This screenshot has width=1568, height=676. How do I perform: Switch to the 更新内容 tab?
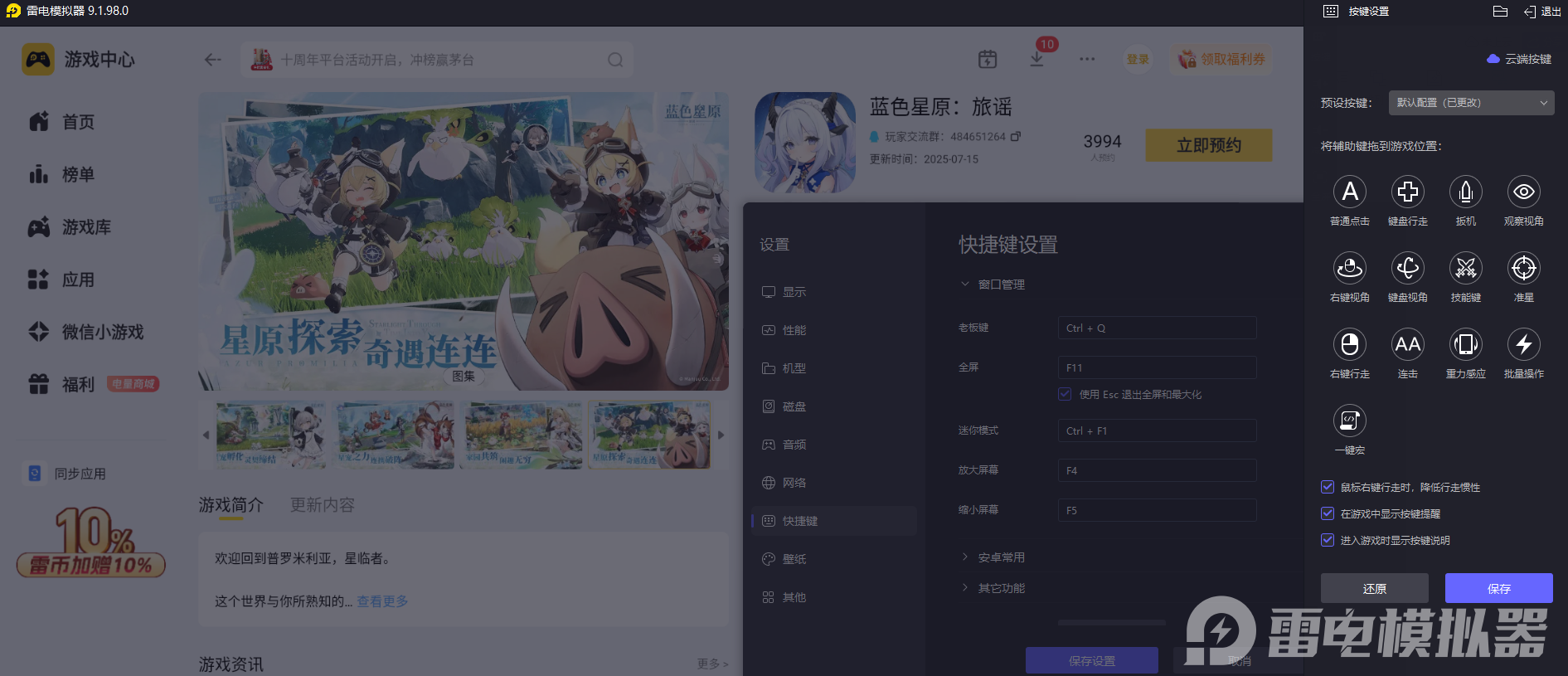[x=323, y=505]
